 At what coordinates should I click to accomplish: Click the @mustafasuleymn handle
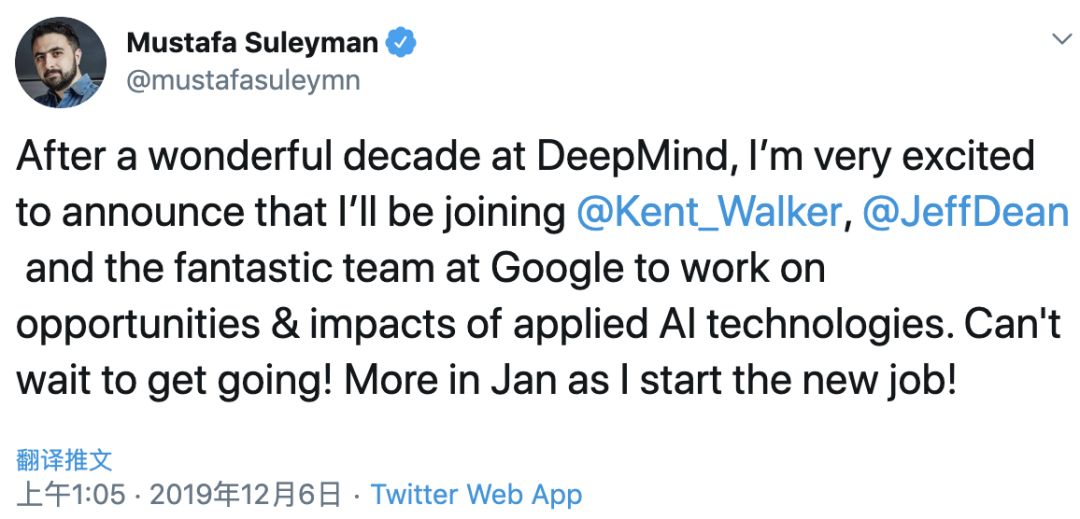pos(243,80)
